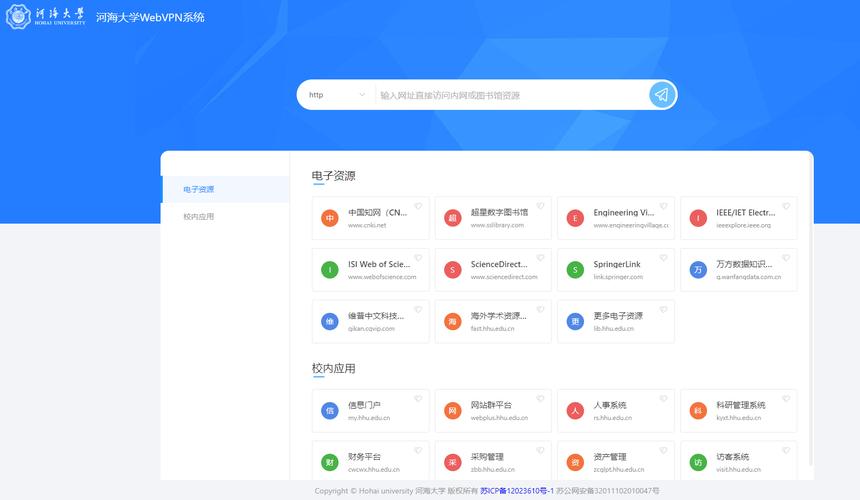
Task: Open 更多电子资源 library card
Action: [x=615, y=321]
